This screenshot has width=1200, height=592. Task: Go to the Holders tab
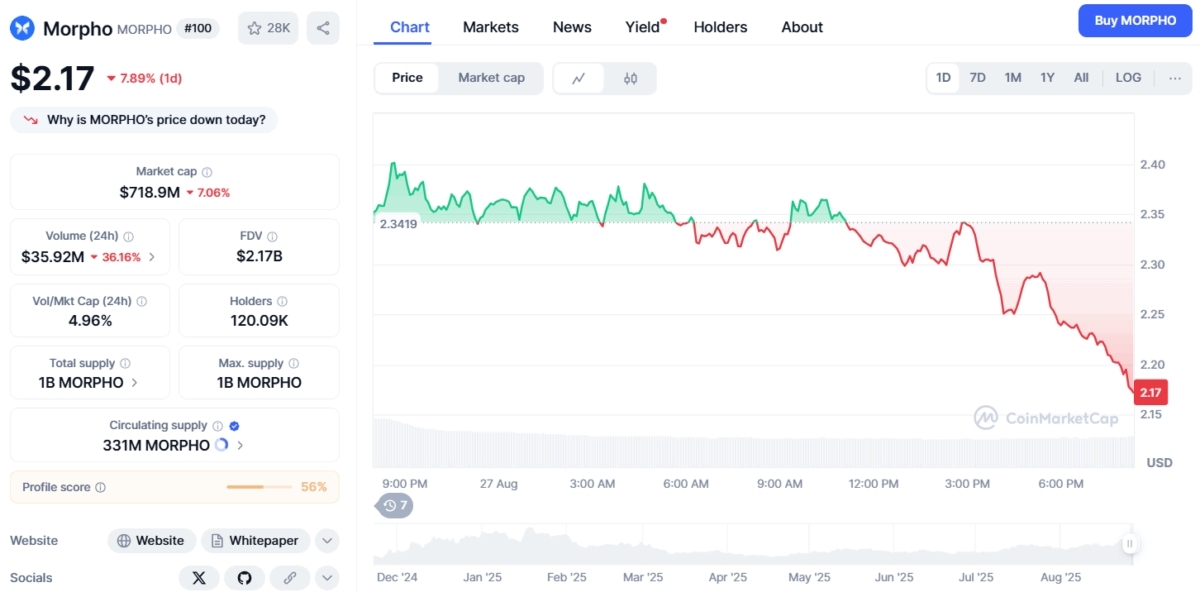click(x=720, y=27)
